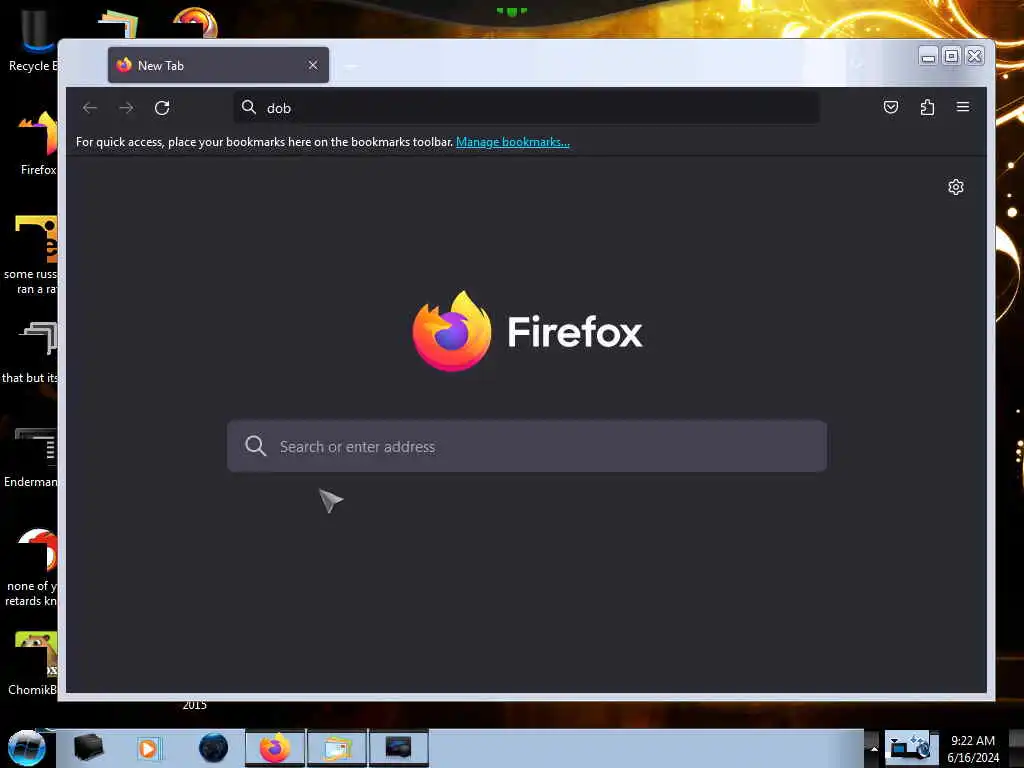Focus the address bar containing dob
This screenshot has width=1024, height=768.
tap(526, 108)
